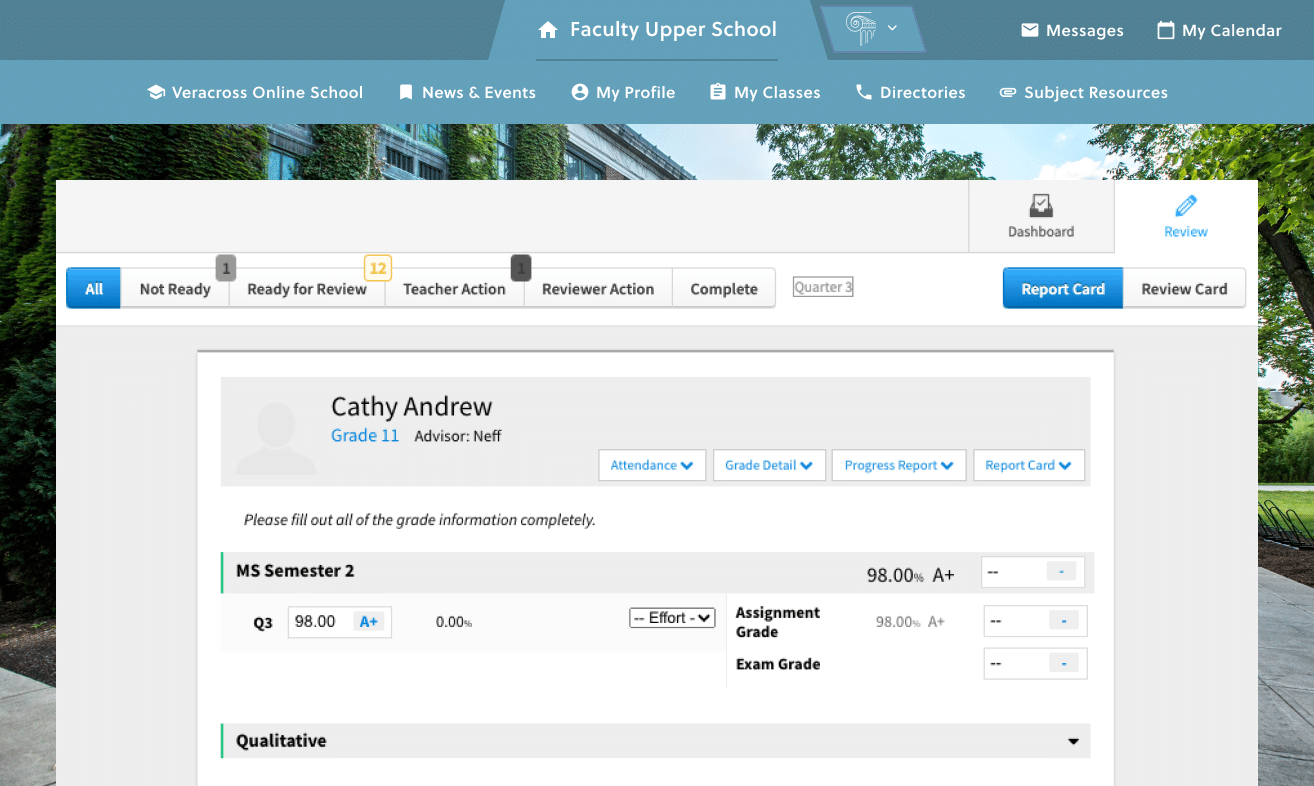Click the Subject Resources link icon
Image resolution: width=1314 pixels, height=786 pixels.
click(x=1008, y=92)
